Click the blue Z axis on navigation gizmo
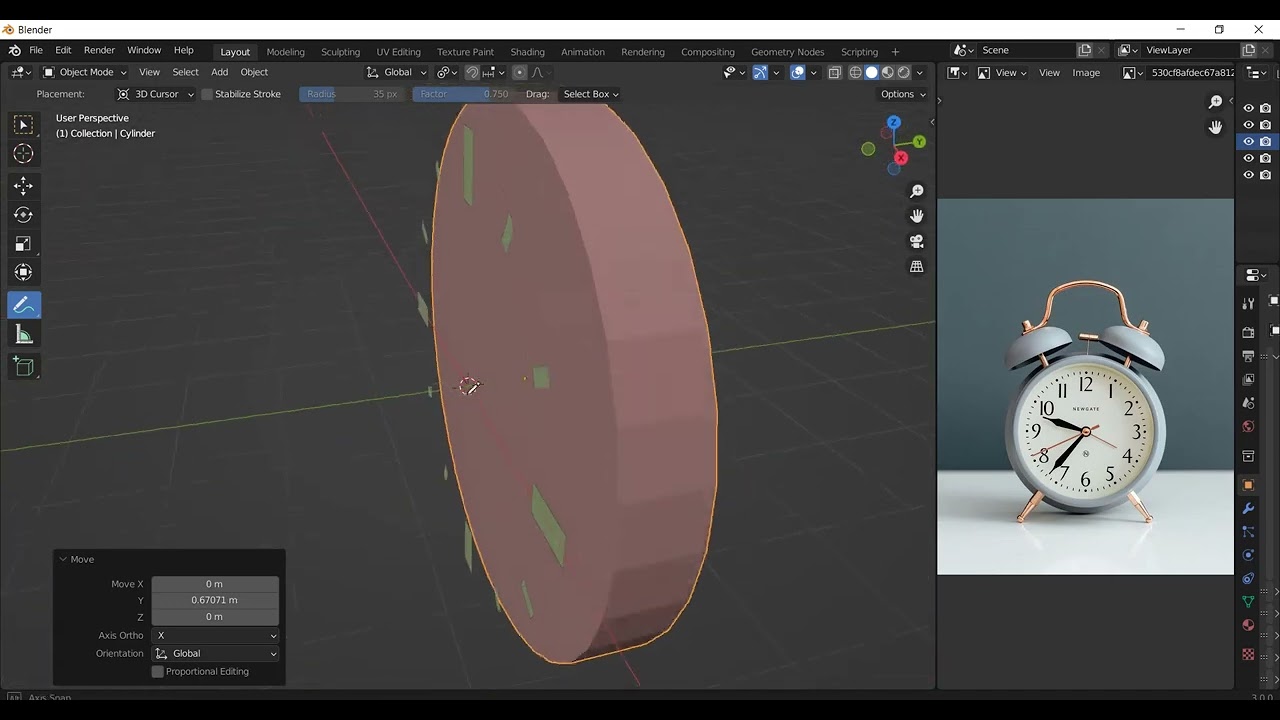This screenshot has width=1280, height=720. (x=894, y=122)
